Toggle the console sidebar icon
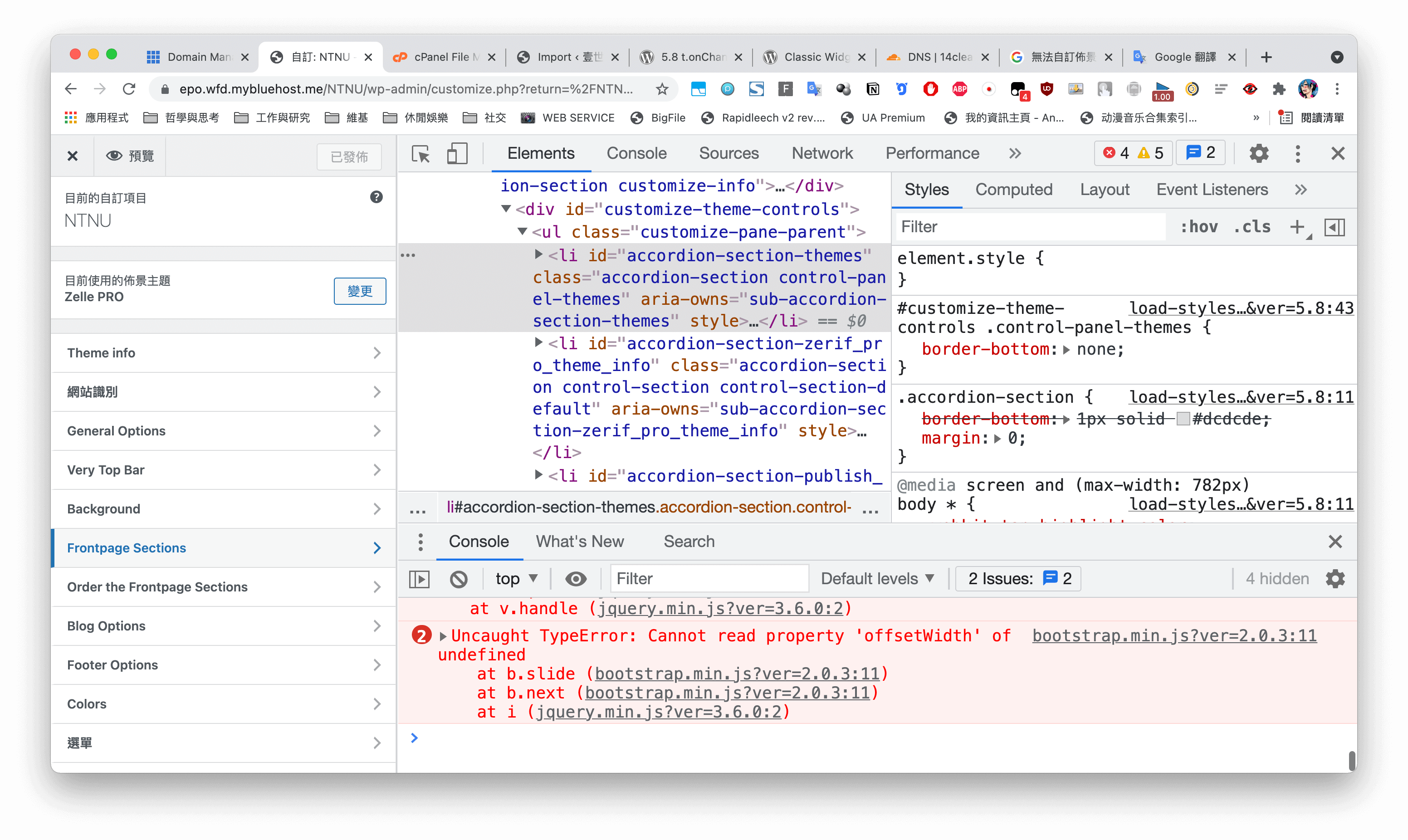1408x840 pixels. (x=419, y=579)
